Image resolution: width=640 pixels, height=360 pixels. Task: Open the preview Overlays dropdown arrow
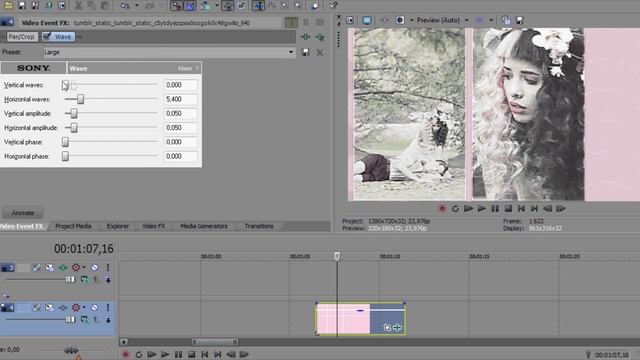point(491,20)
